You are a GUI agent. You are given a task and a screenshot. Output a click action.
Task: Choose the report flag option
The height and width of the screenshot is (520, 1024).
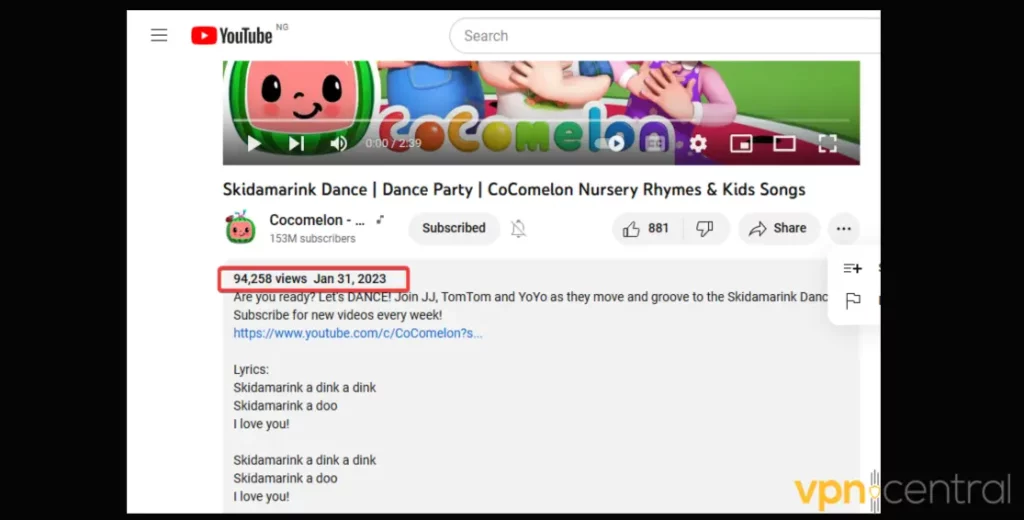[853, 301]
